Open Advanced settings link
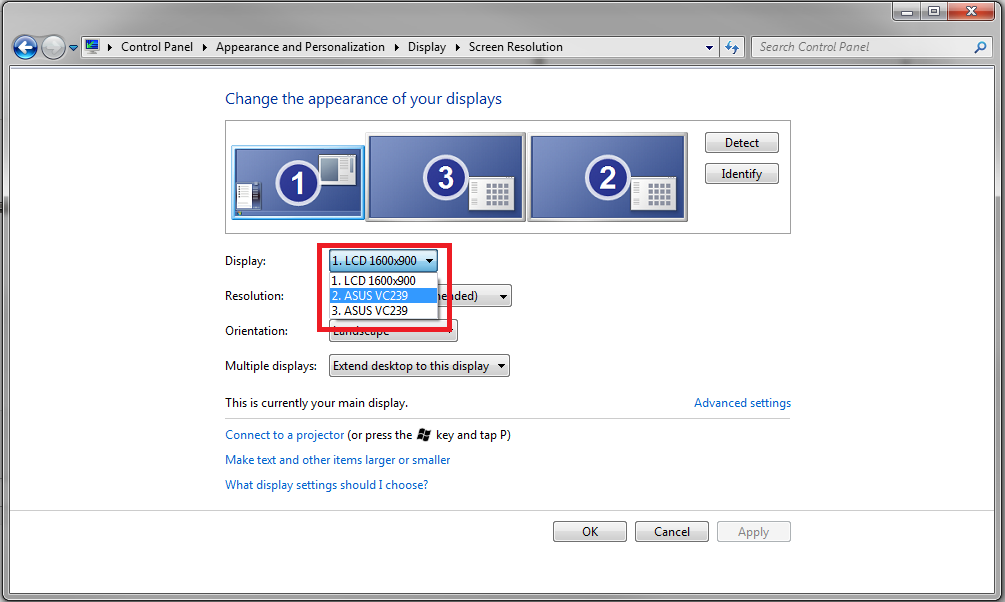This screenshot has width=1005, height=602. (742, 403)
